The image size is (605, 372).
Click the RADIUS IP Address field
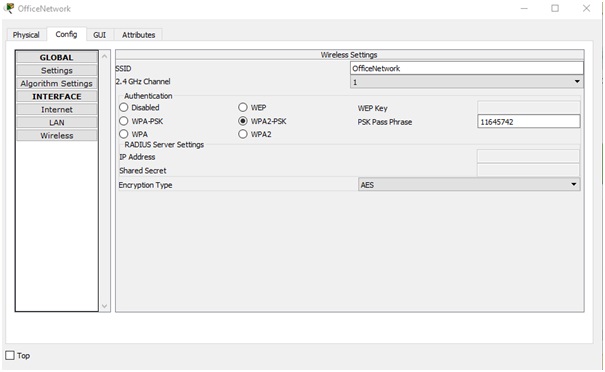point(528,156)
